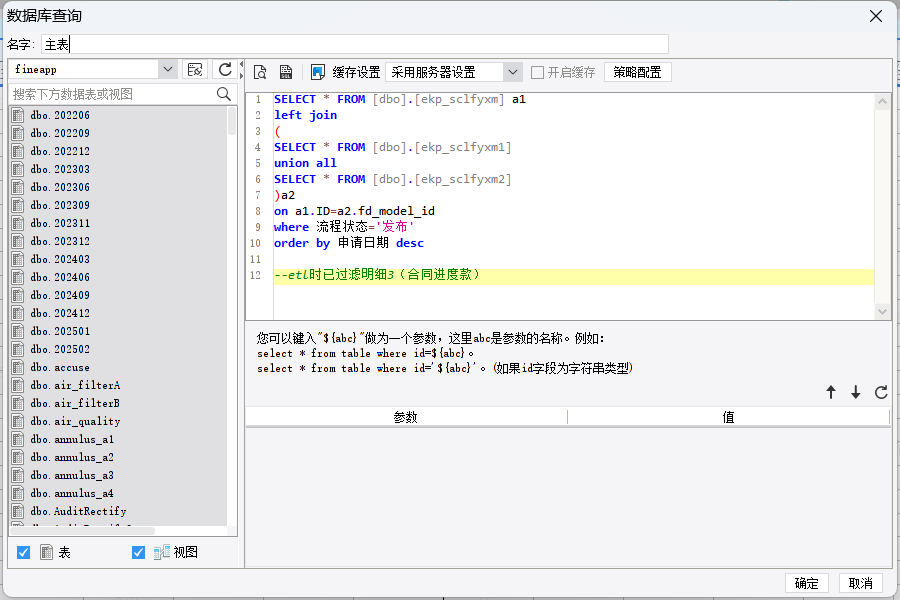This screenshot has height=600, width=900.
Task: Click SQL line with ekp_sclfyxm1
Action: point(393,147)
